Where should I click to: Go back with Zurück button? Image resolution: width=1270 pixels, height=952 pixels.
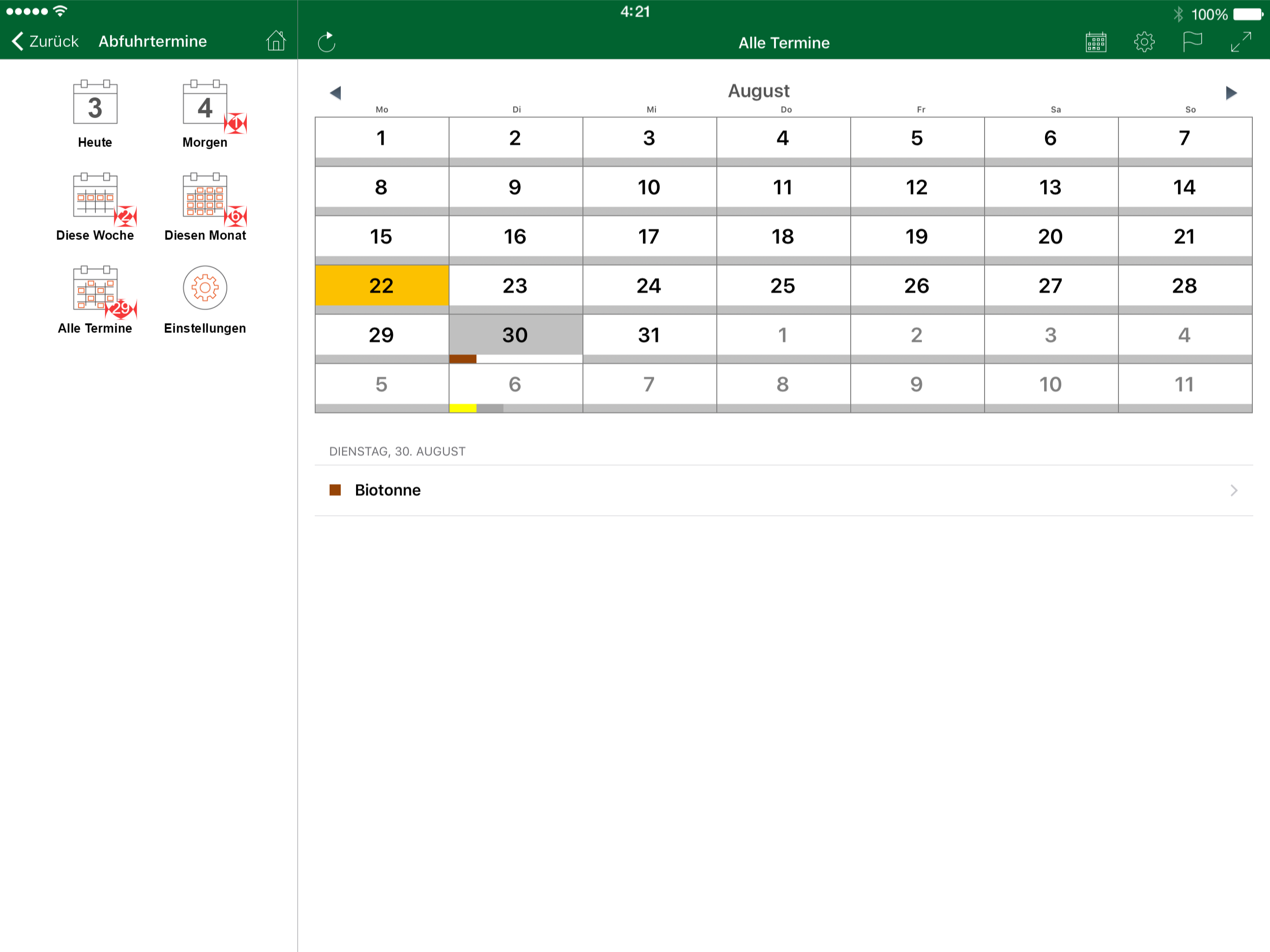point(45,41)
